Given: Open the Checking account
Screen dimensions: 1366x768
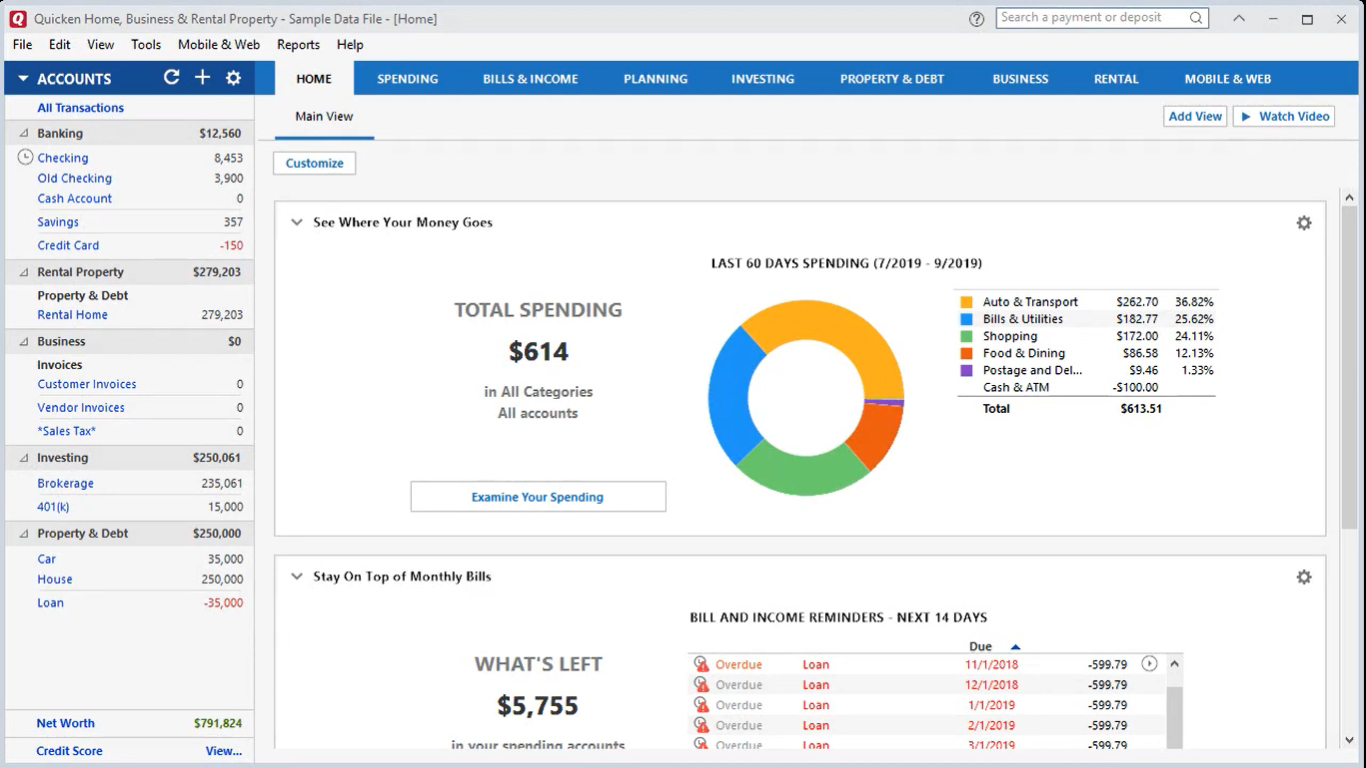Looking at the screenshot, I should [63, 158].
